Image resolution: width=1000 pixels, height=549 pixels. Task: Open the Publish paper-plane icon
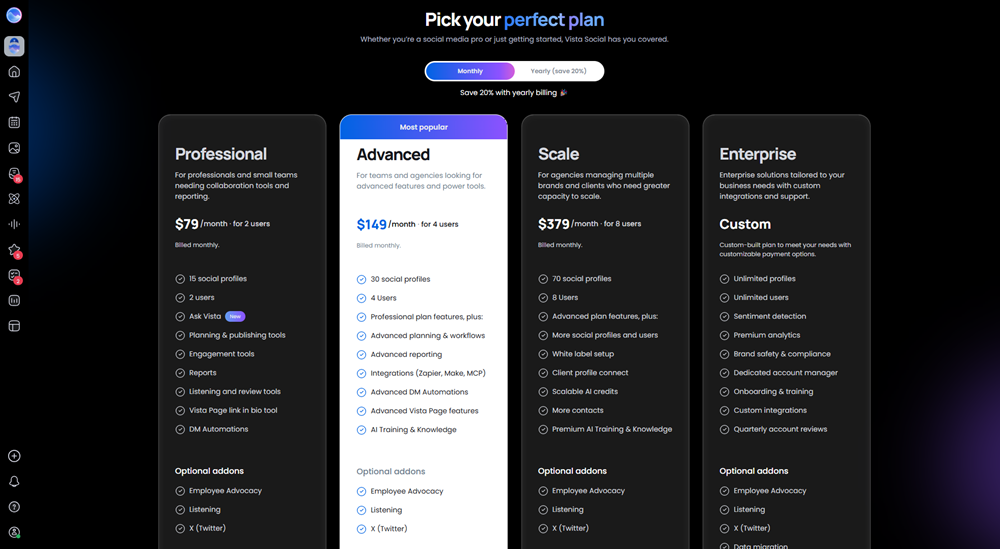pos(14,97)
